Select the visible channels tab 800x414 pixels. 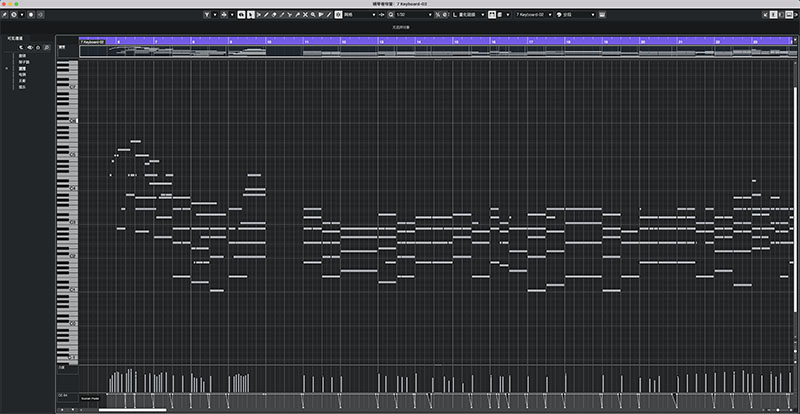[15, 38]
